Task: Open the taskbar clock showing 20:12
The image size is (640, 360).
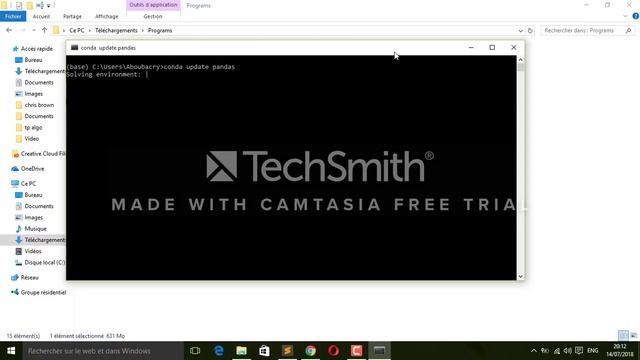Action: pyautogui.click(x=620, y=351)
